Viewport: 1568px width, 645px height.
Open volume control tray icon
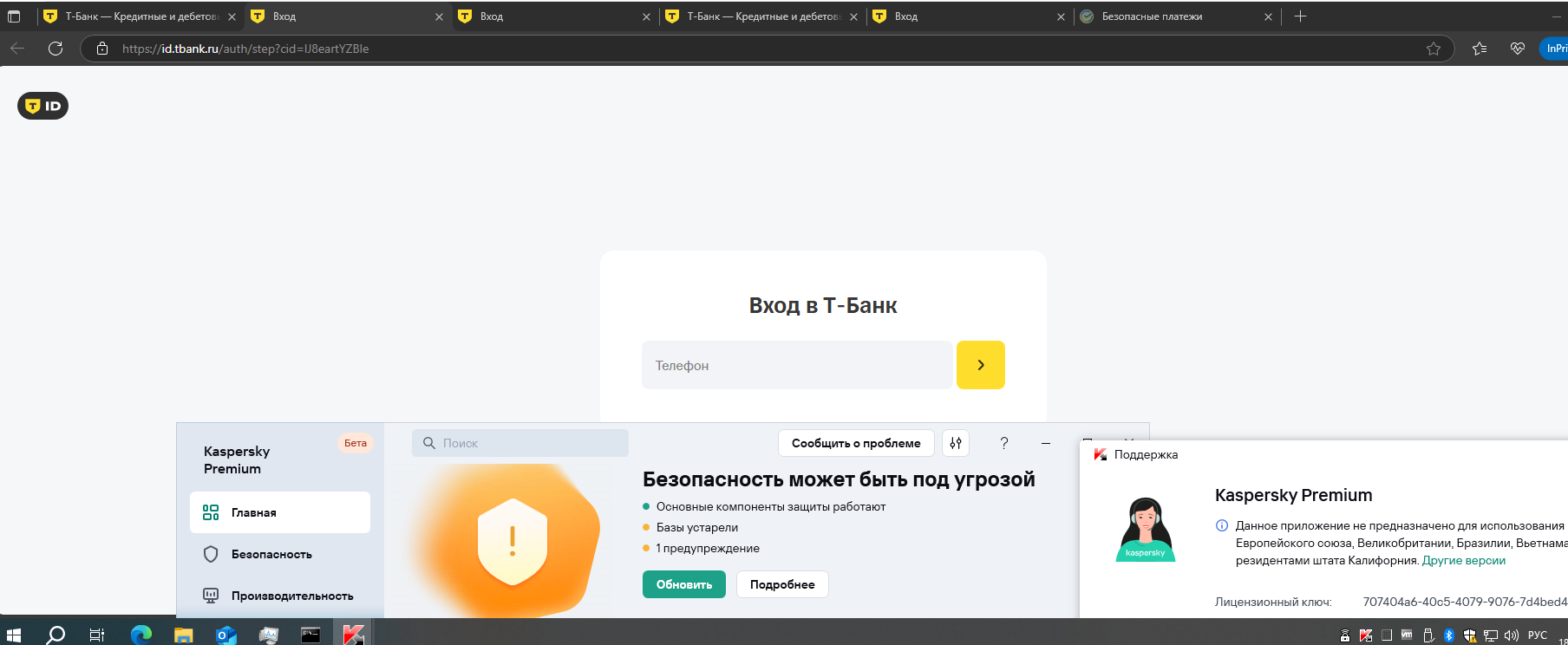pos(1512,635)
